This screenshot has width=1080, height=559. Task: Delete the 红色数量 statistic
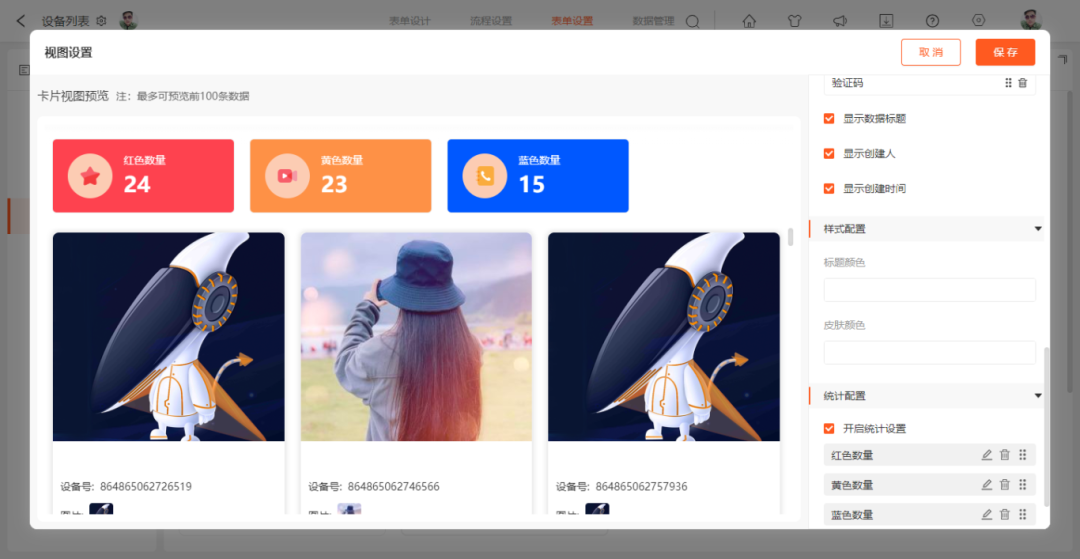1005,455
